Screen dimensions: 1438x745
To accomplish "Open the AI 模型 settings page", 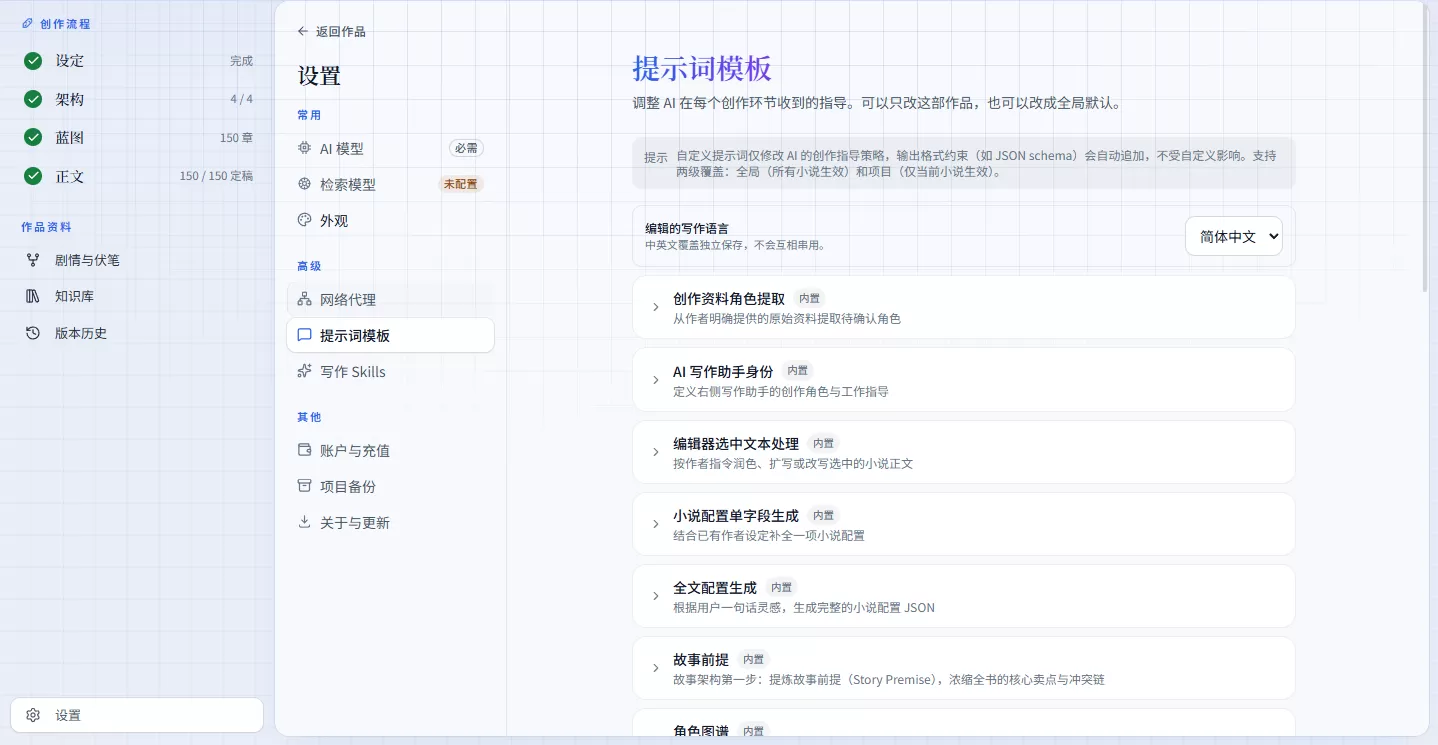I will tap(390, 148).
